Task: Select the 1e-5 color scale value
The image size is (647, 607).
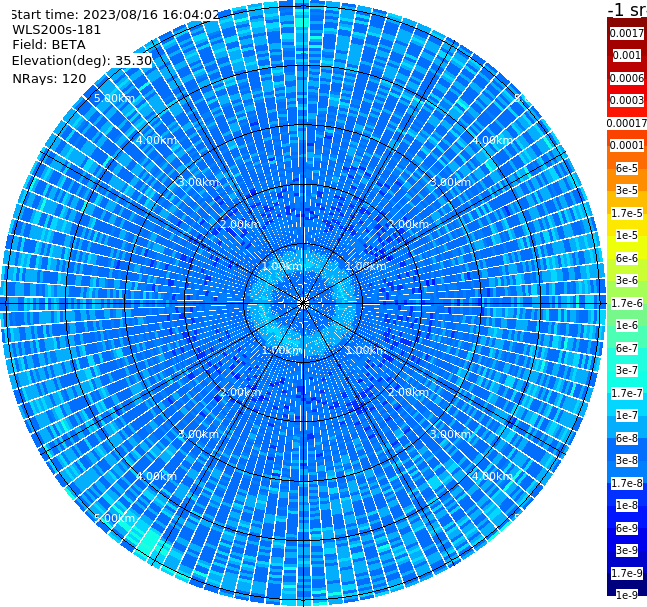Action: click(x=627, y=235)
